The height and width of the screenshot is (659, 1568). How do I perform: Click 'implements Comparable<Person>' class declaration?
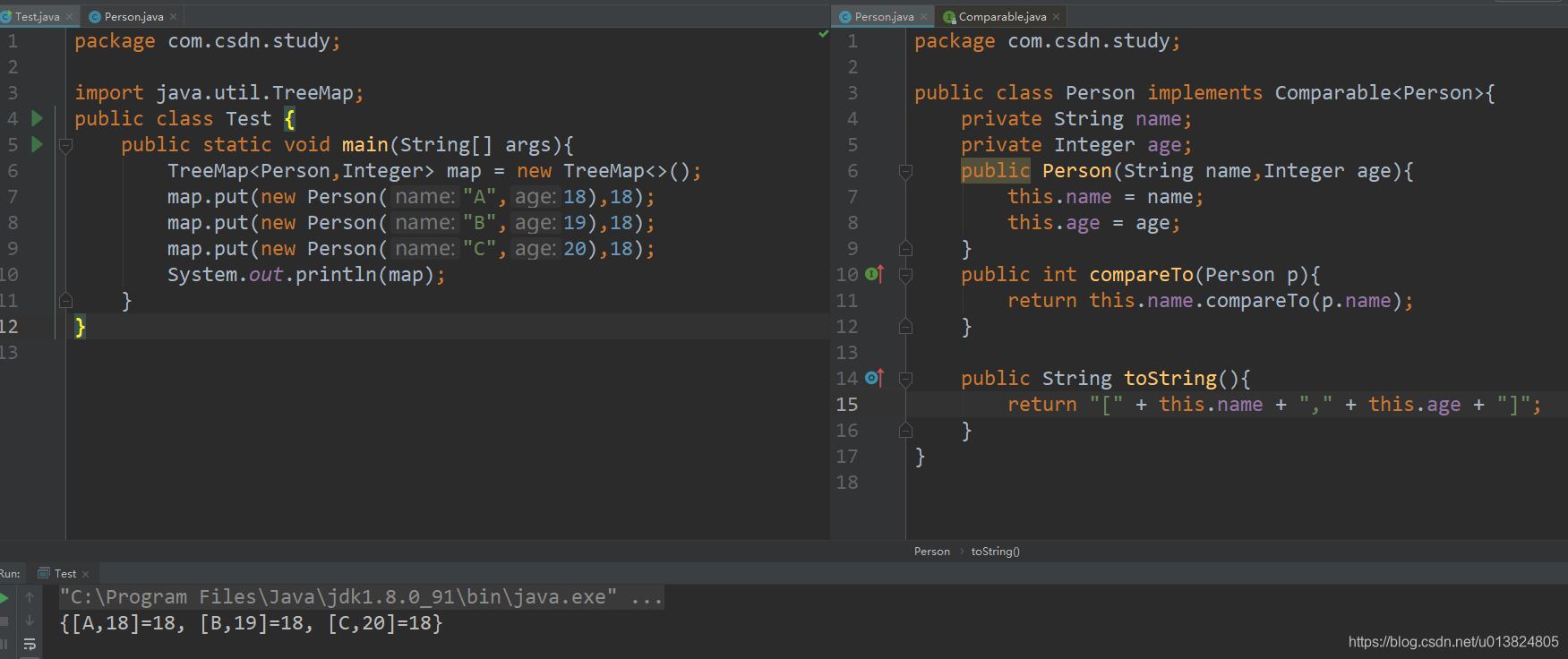[x=1204, y=92]
